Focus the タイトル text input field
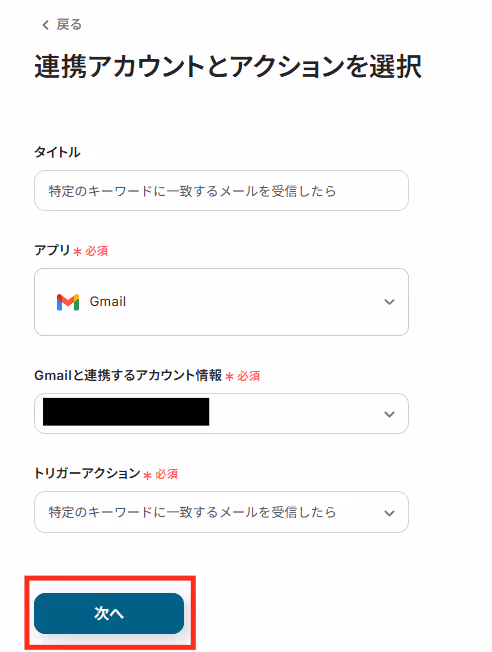This screenshot has height=652, width=492. [221, 191]
